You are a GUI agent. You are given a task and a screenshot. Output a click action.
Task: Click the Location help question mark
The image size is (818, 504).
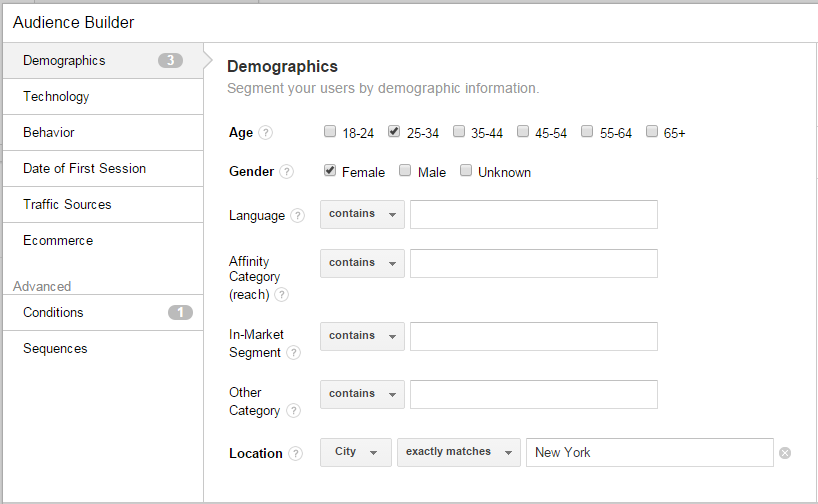(x=296, y=454)
